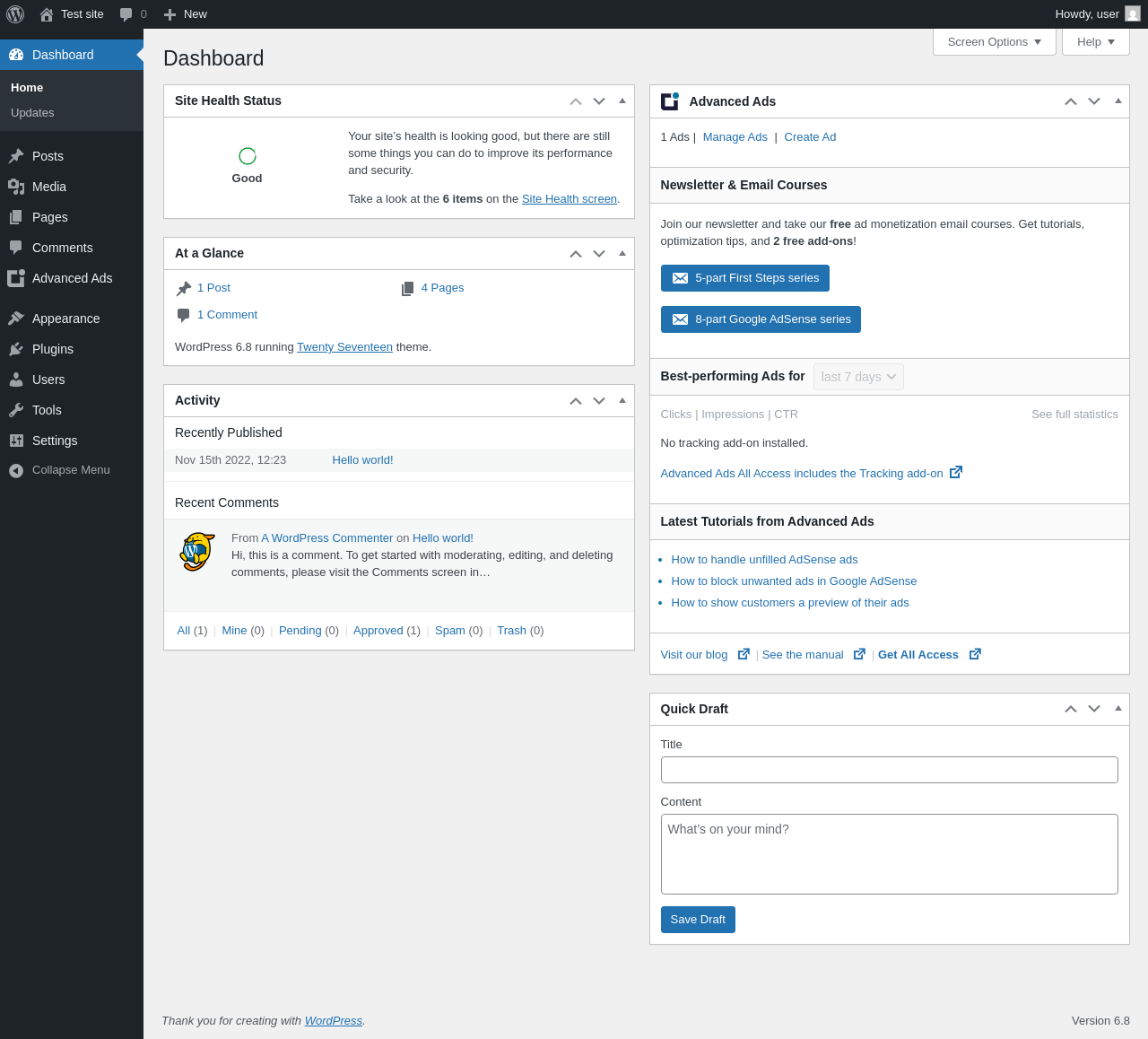
Task: Click the WordPress logo in admin bar
Action: [x=15, y=14]
